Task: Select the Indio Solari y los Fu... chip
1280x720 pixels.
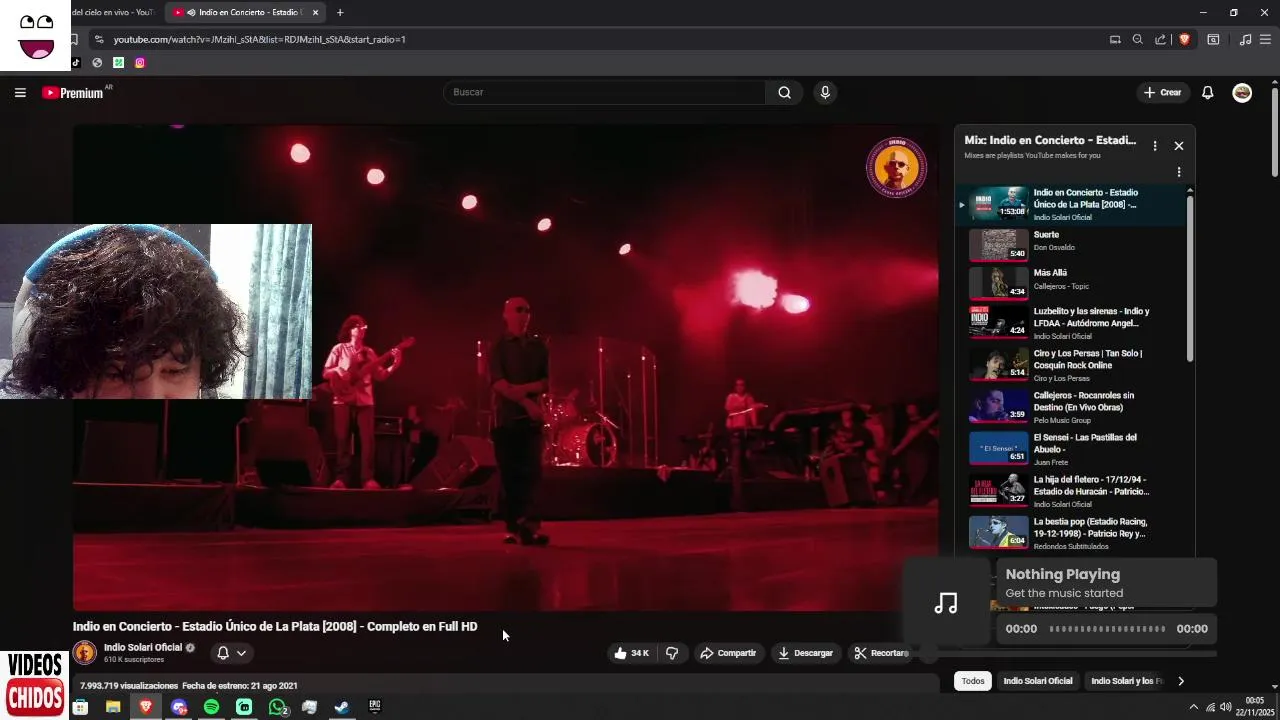Action: (1126, 681)
